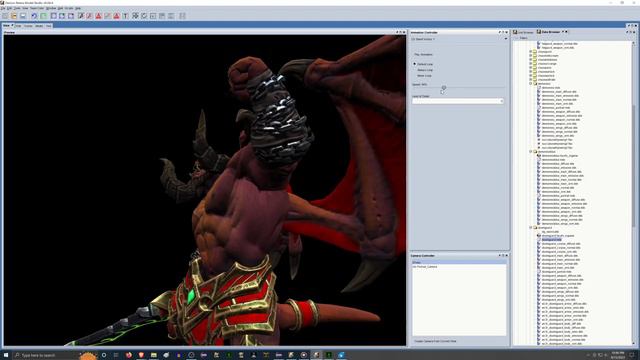Click the T-shaped toolbar icon
Screen dimensions: 640x360
[x=125, y=16]
